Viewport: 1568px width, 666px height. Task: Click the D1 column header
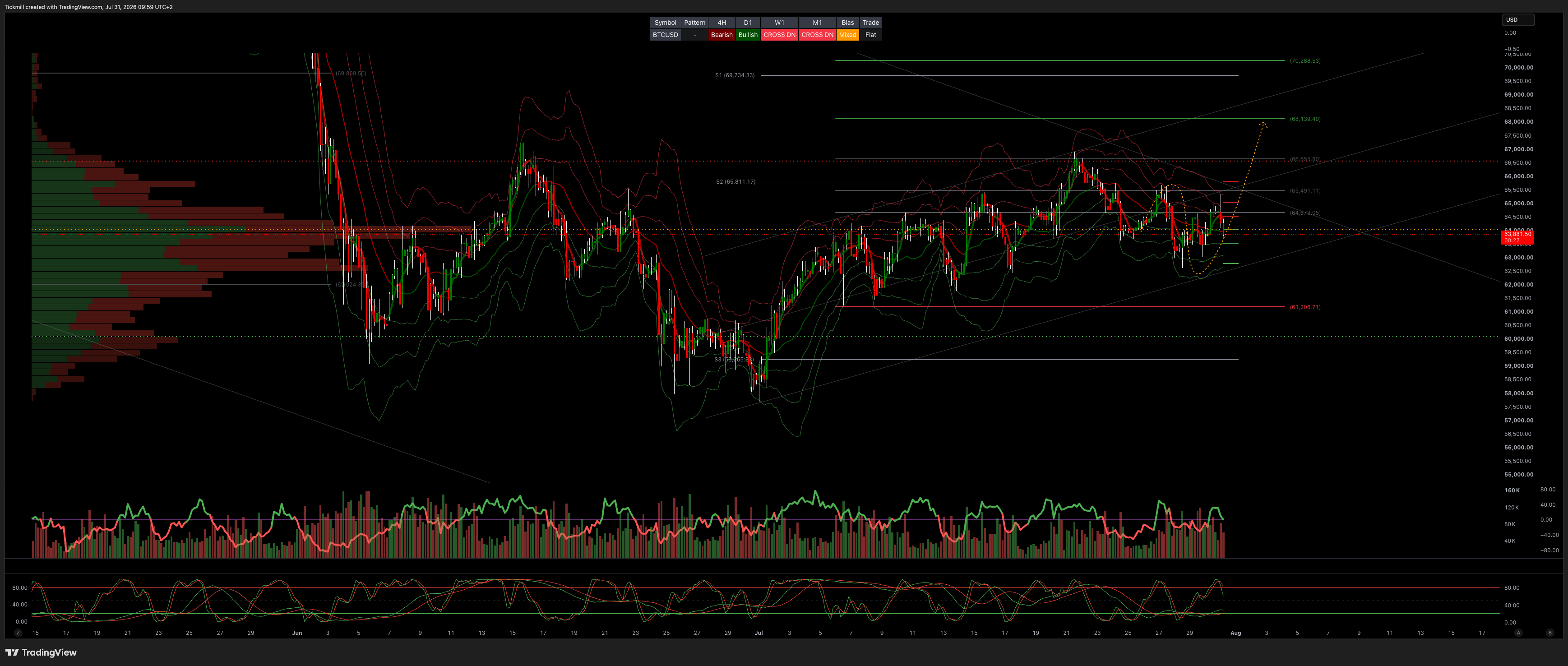(748, 23)
